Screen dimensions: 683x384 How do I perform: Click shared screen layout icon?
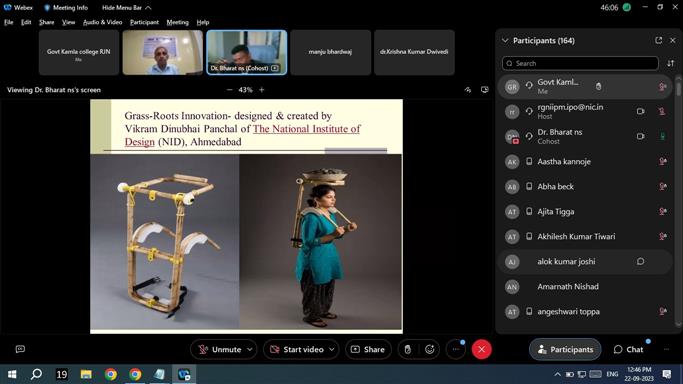pyautogui.click(x=484, y=90)
